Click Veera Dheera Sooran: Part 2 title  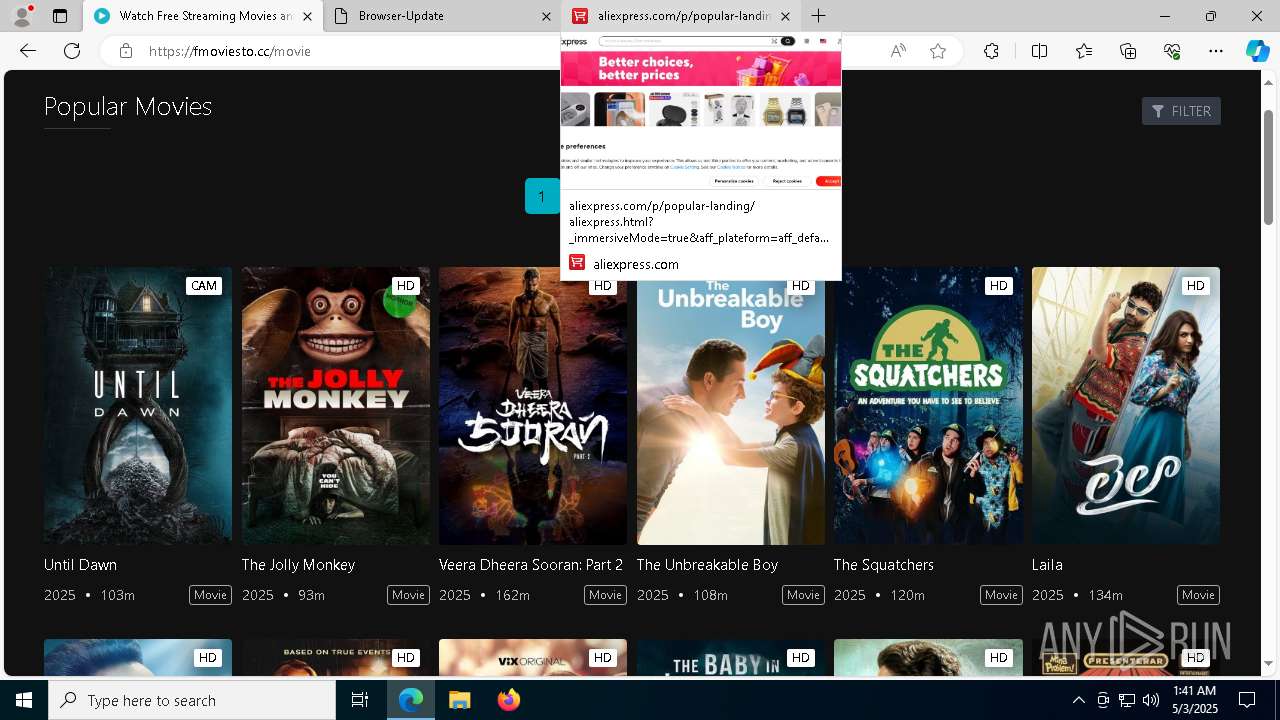coord(531,565)
